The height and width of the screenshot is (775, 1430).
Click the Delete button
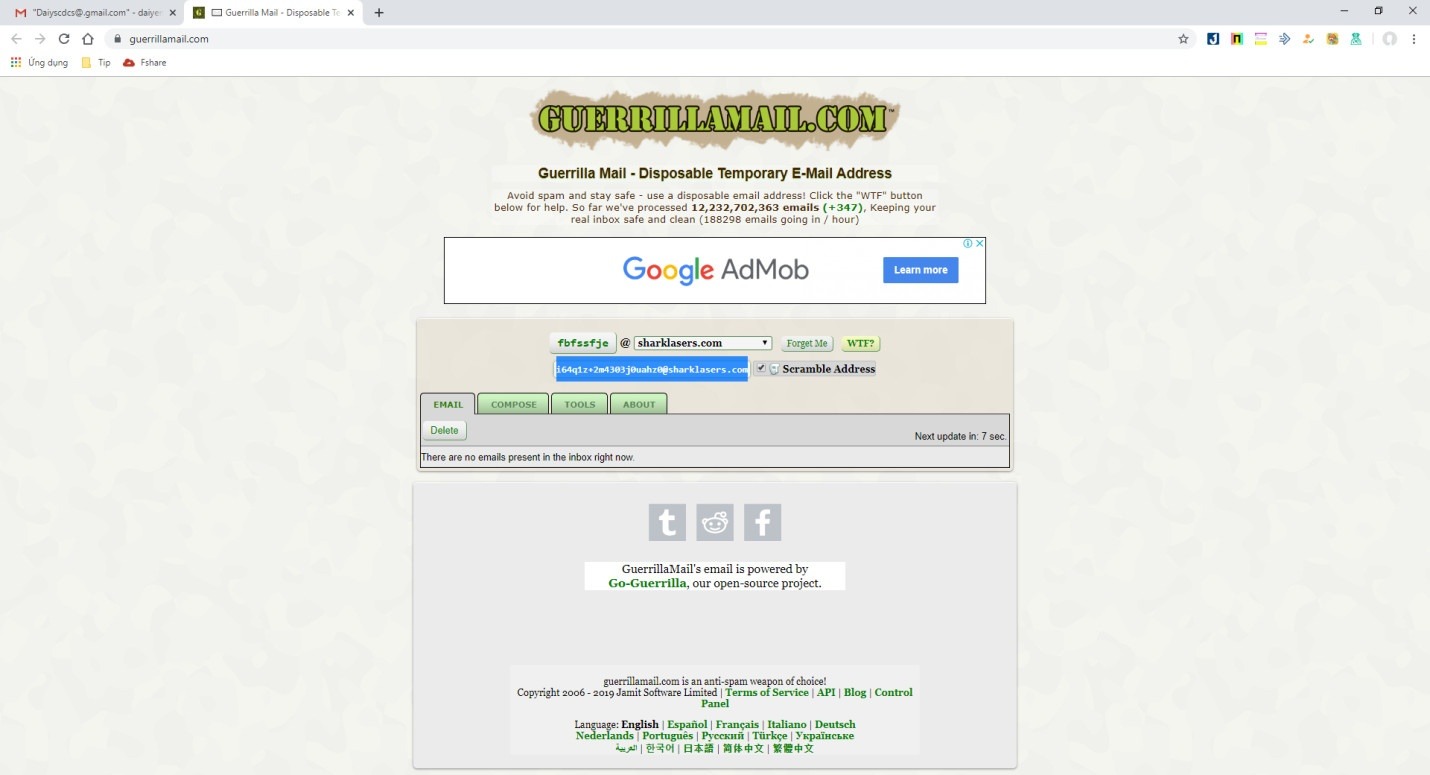click(444, 430)
